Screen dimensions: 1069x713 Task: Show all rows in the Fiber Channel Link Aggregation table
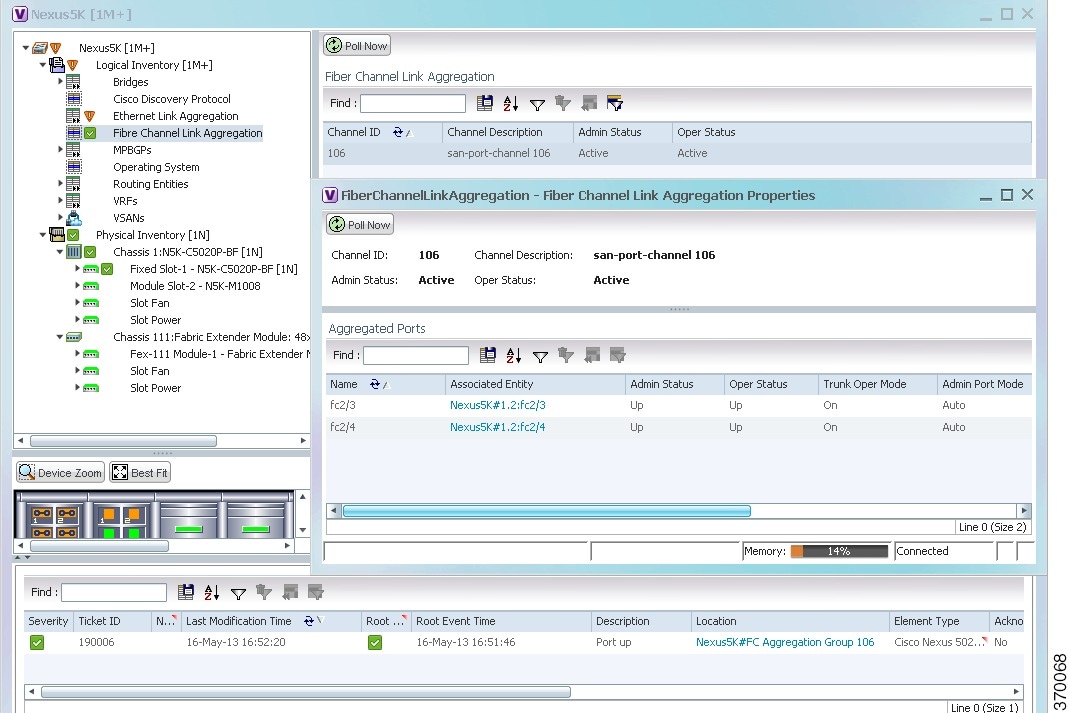coord(589,103)
